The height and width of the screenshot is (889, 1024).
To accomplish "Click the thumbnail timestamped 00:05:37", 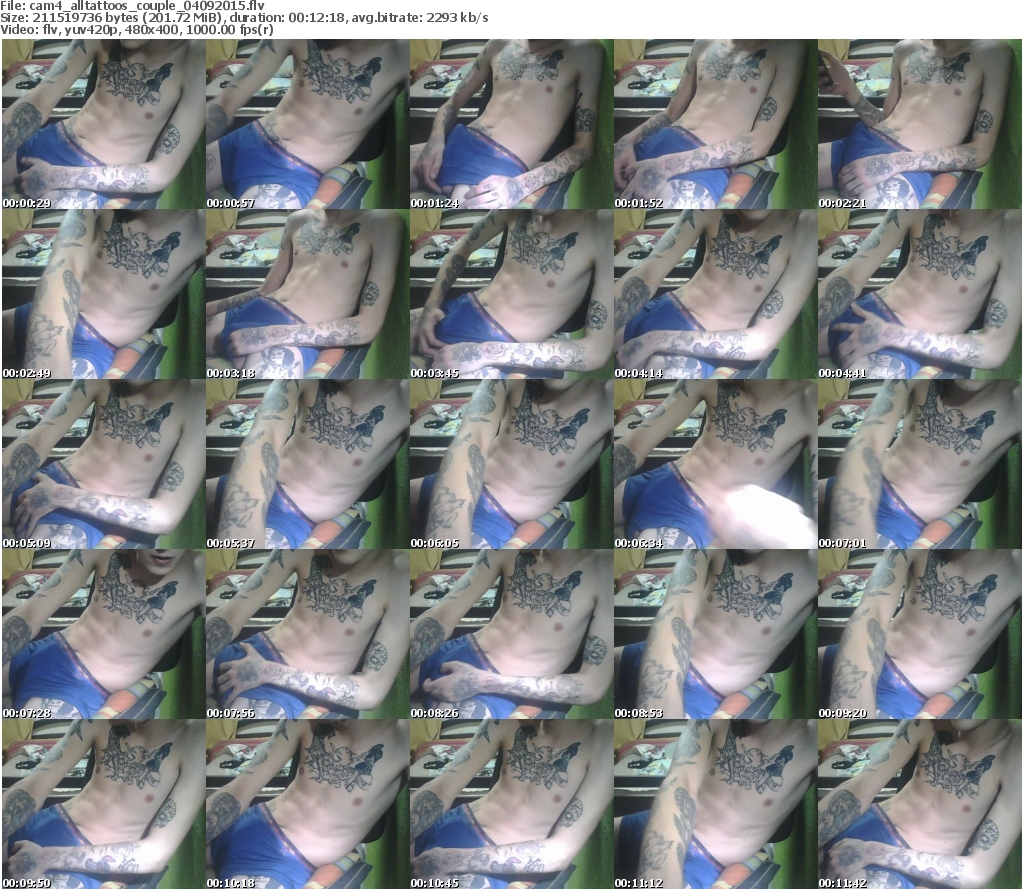I will (308, 464).
